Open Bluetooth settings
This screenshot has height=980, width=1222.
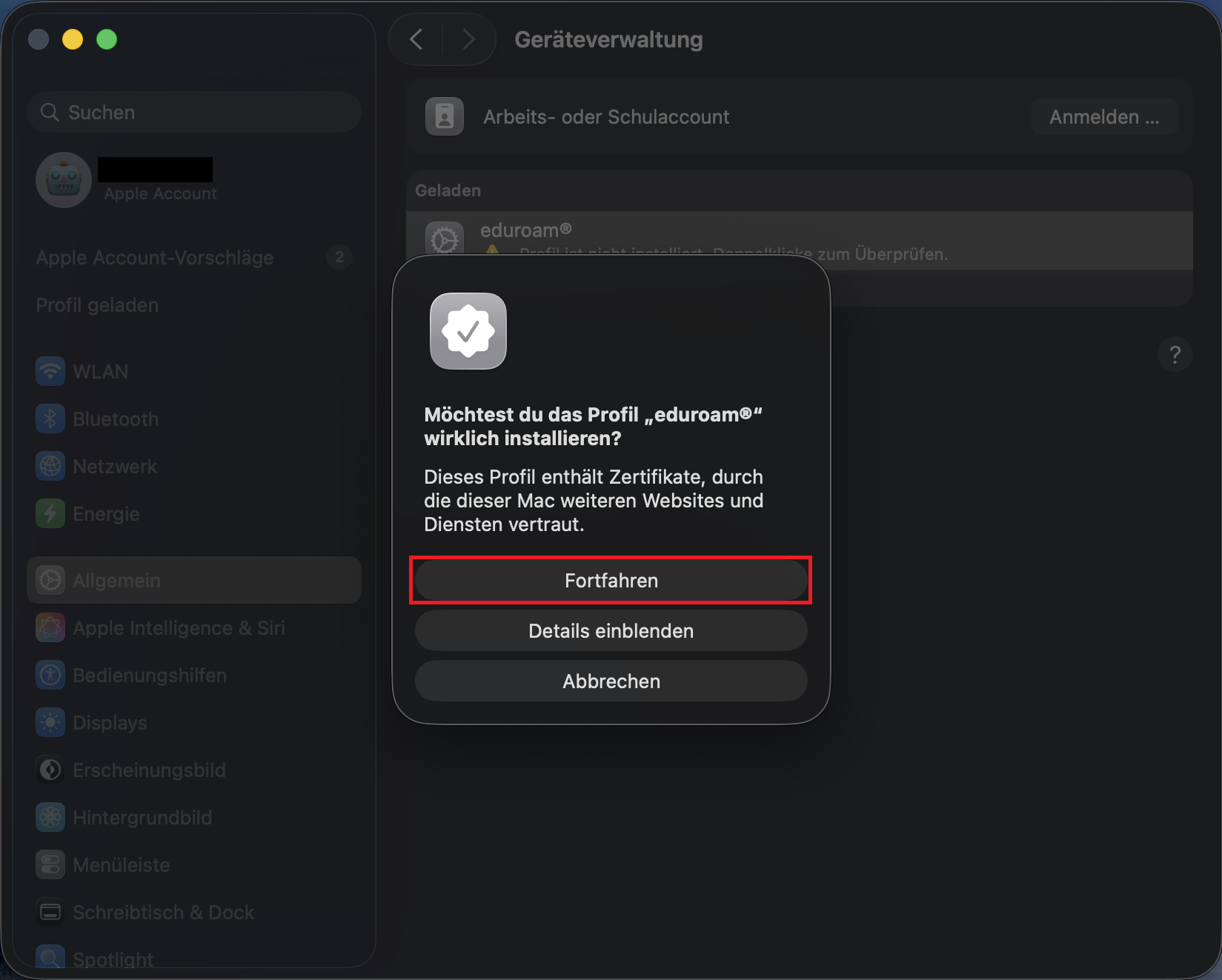194,419
